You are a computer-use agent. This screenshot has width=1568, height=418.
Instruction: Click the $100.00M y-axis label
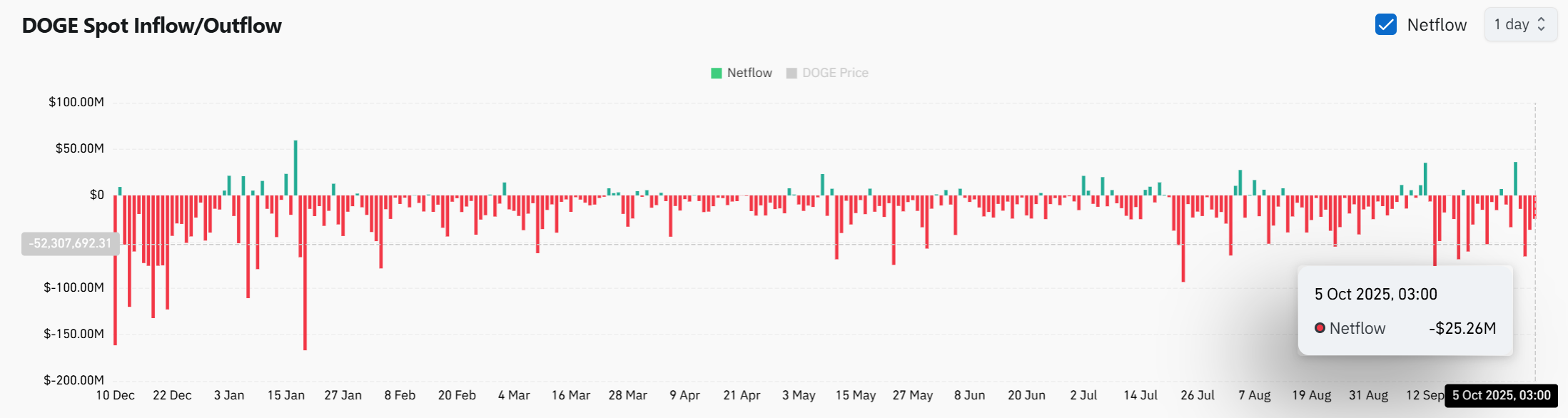[76, 103]
